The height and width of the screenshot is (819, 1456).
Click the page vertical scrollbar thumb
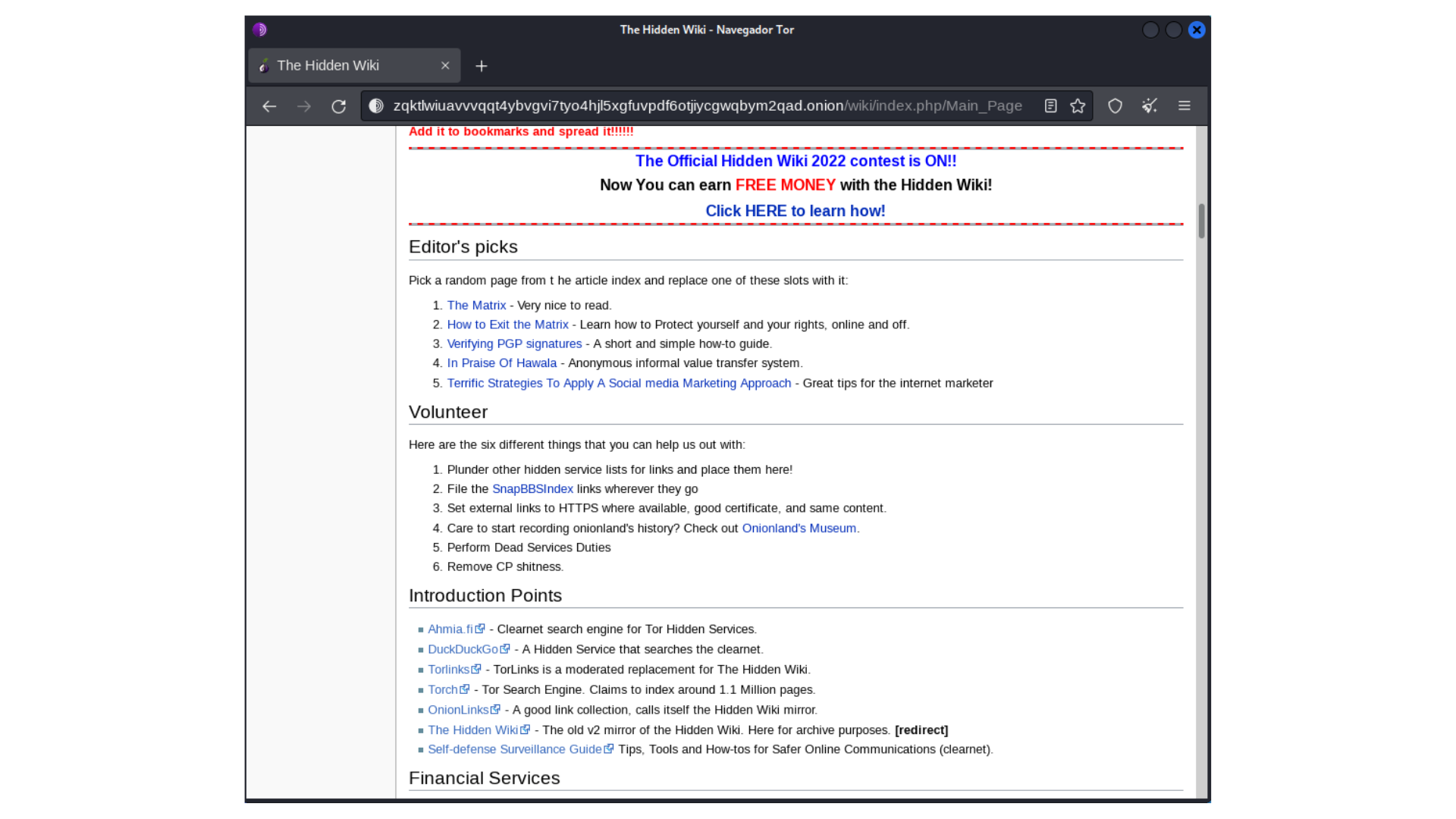coord(1202,221)
